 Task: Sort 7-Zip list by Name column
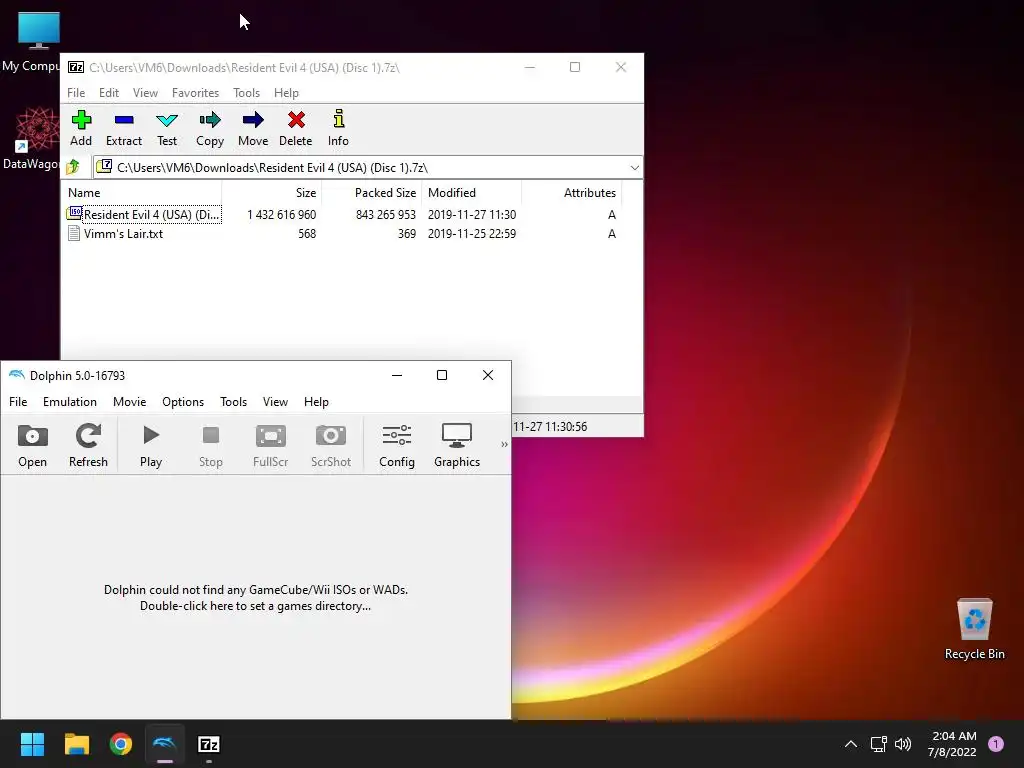[142, 193]
